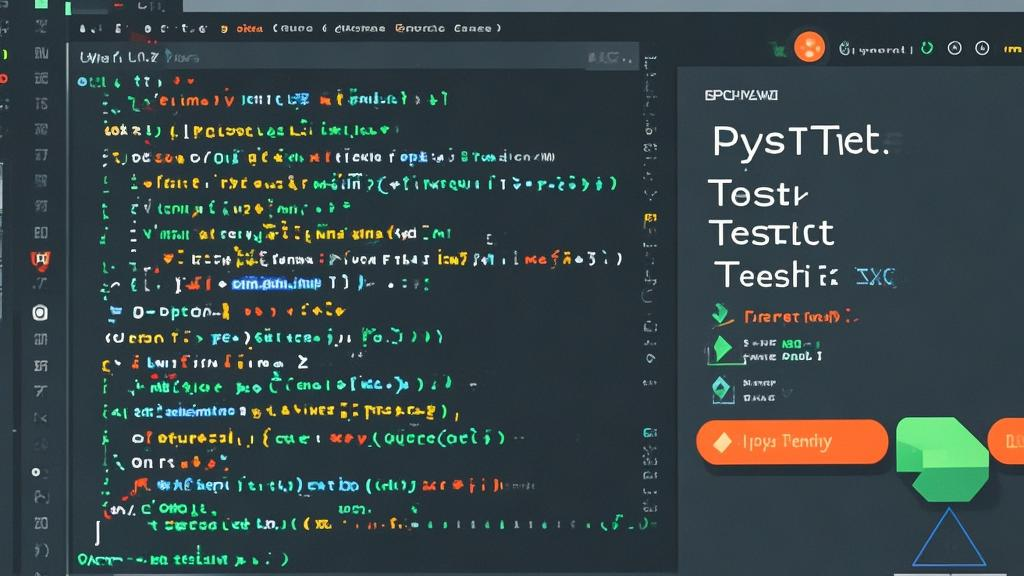Click the orange round avatar icon
The height and width of the screenshot is (576, 1024).
pos(809,48)
